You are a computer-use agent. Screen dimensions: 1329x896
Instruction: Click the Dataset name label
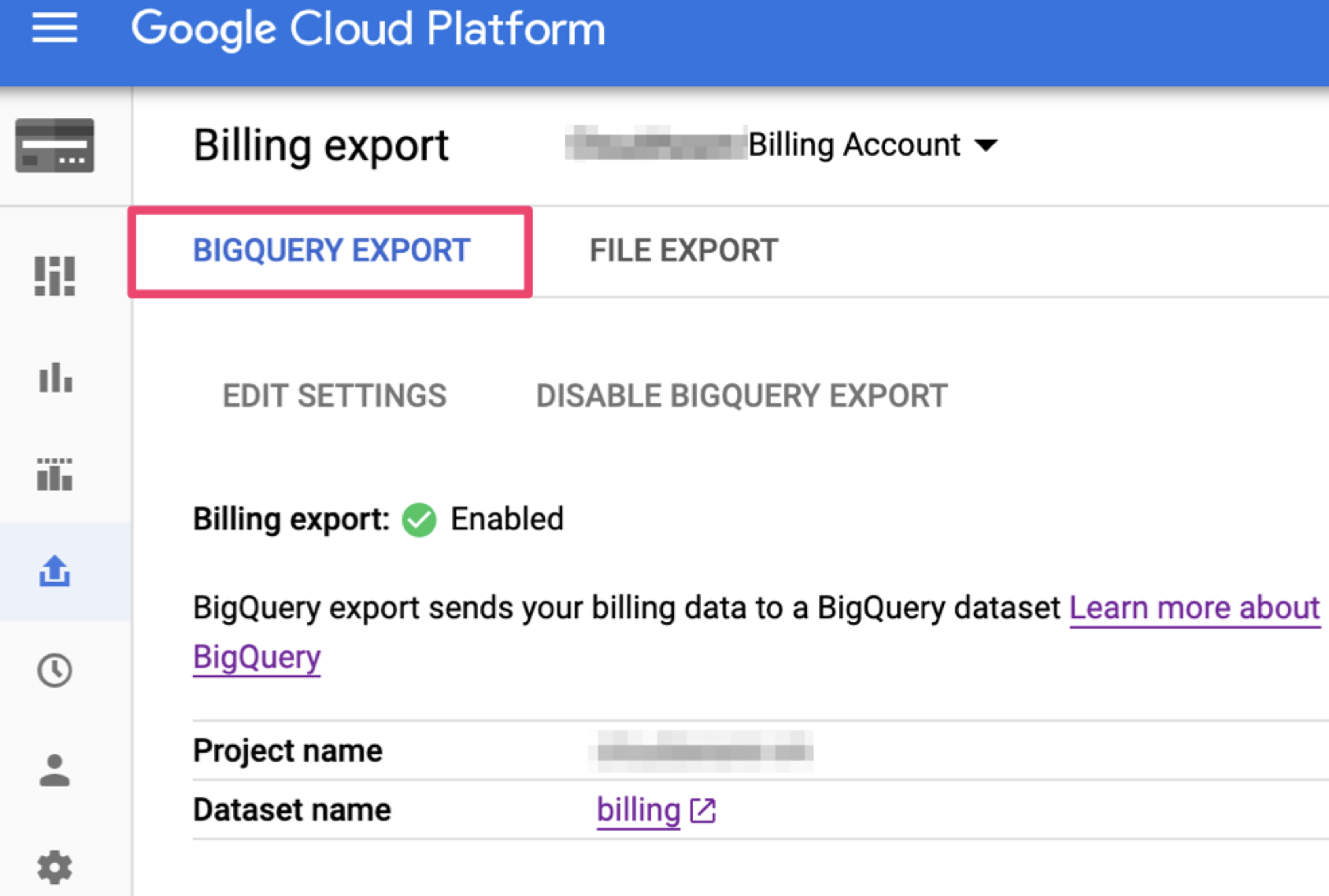292,810
